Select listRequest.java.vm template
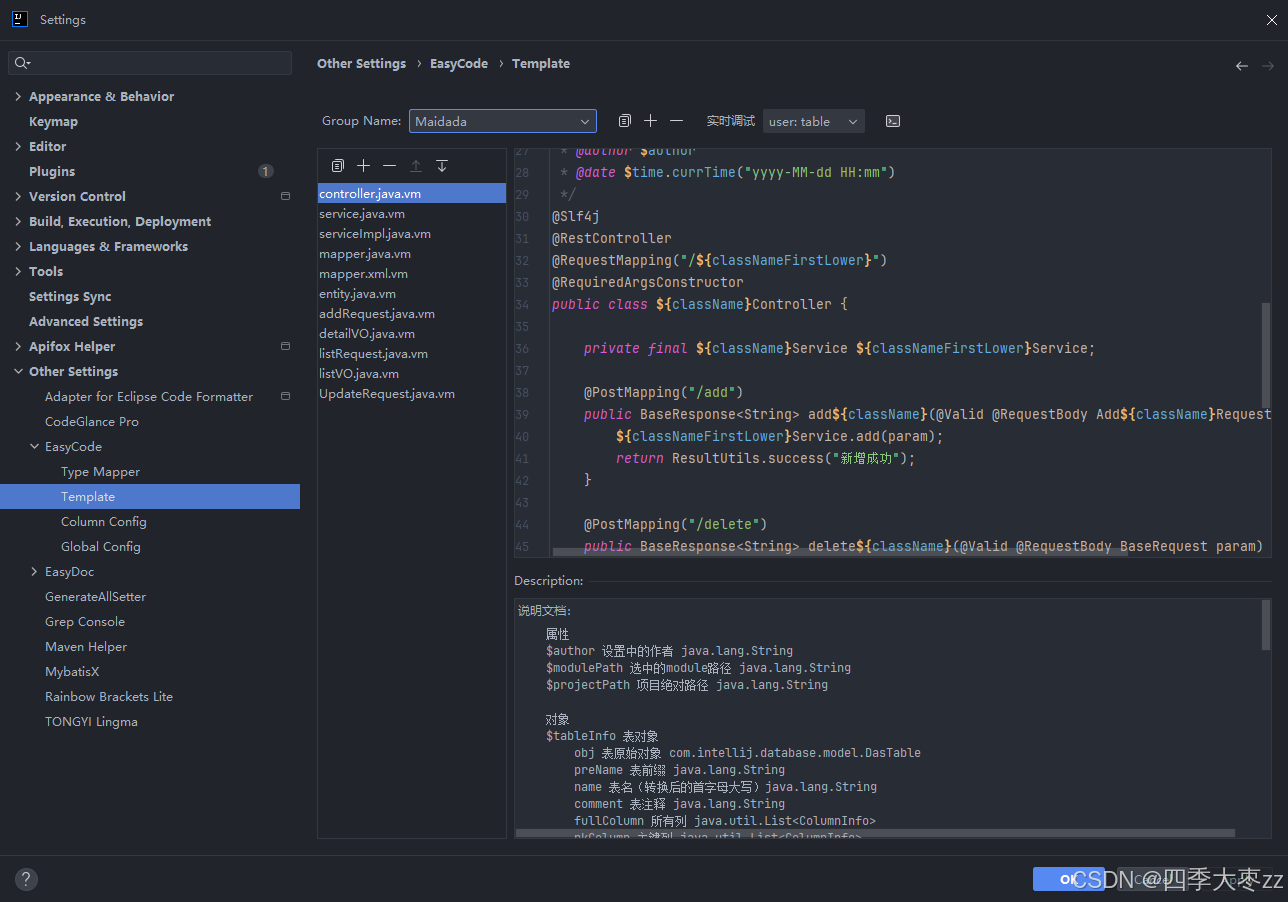 412,353
